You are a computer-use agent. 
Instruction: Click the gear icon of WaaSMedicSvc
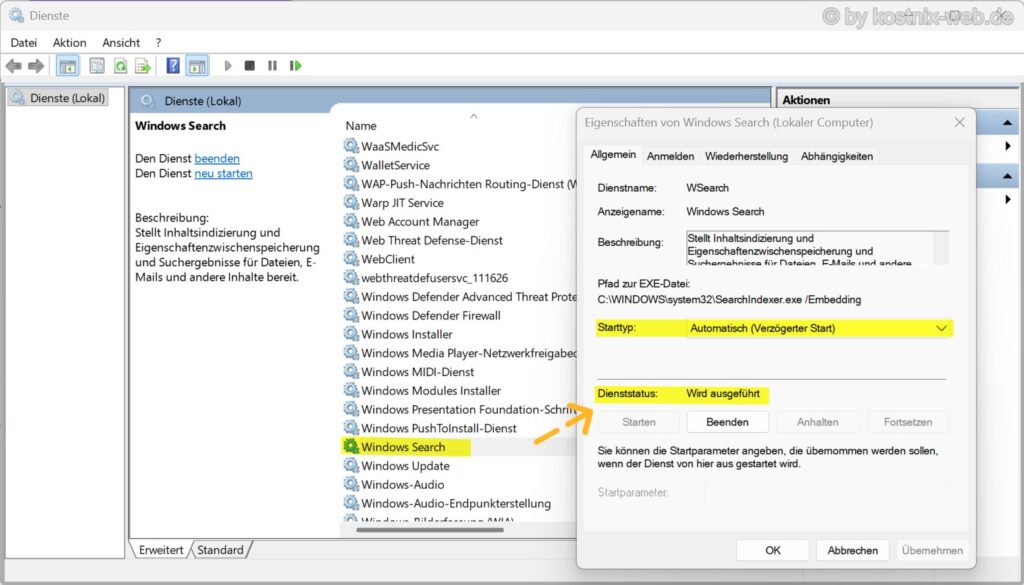351,146
